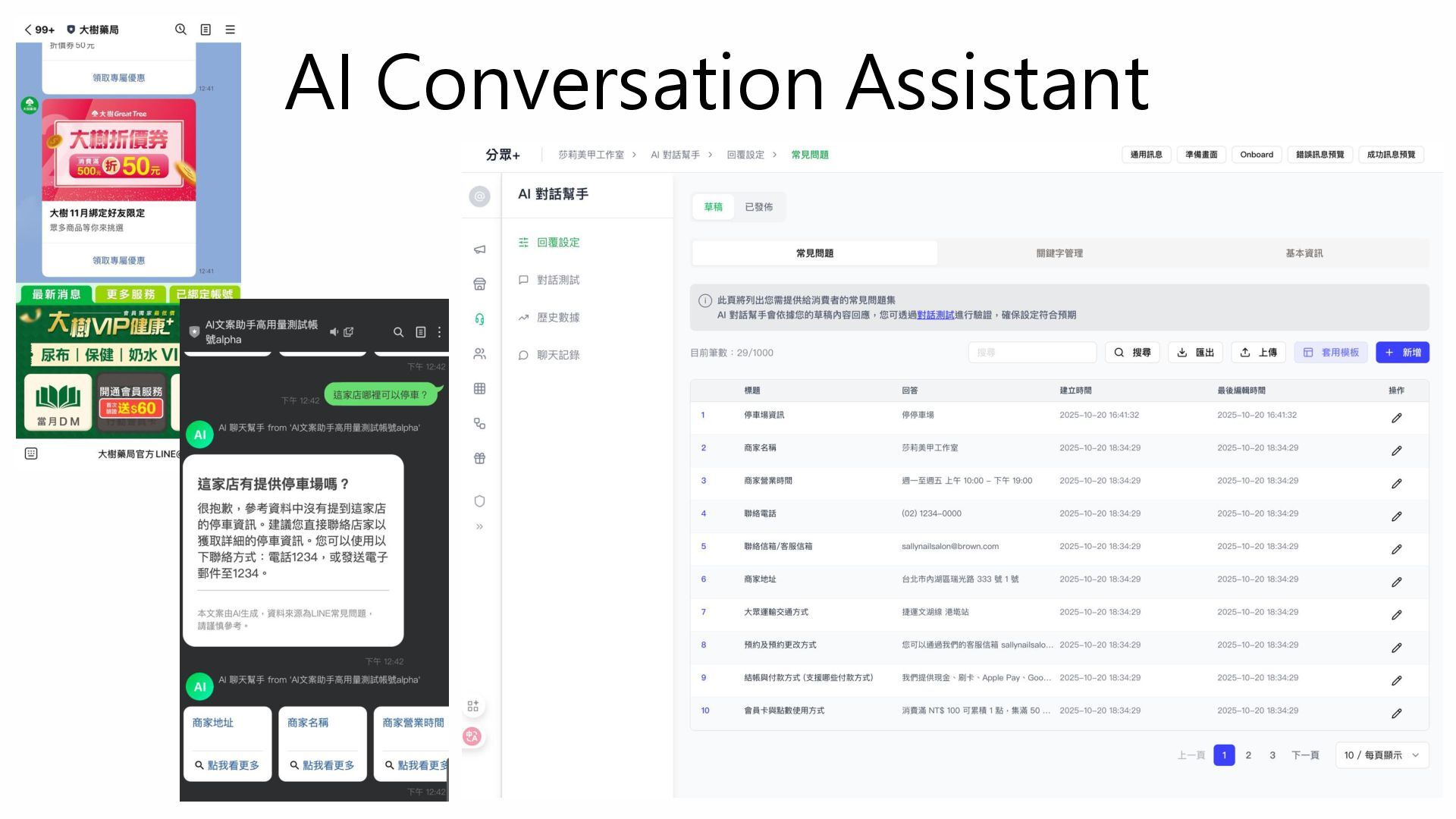Screen dimensions: 1456x819
Task: Click the 對話測試 hyperlink in info banner
Action: pyautogui.click(x=935, y=315)
